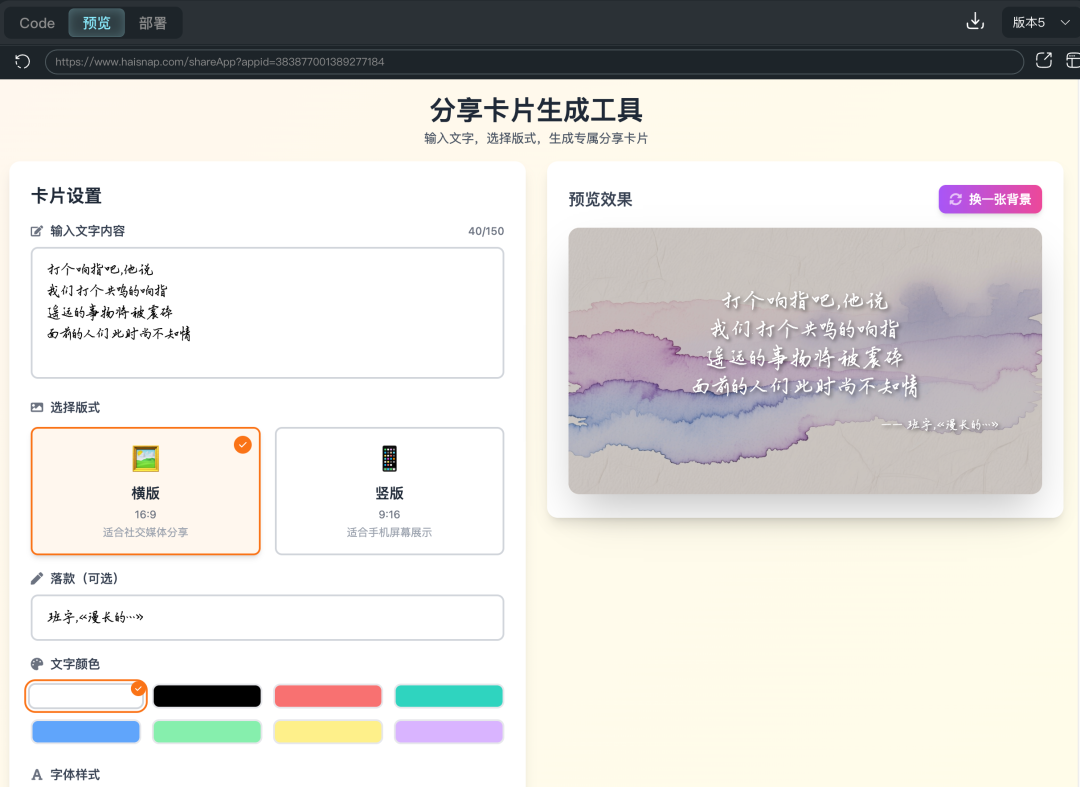The height and width of the screenshot is (787, 1080).
Task: Toggle the layout panel icon beside the URL bar
Action: 1072,61
